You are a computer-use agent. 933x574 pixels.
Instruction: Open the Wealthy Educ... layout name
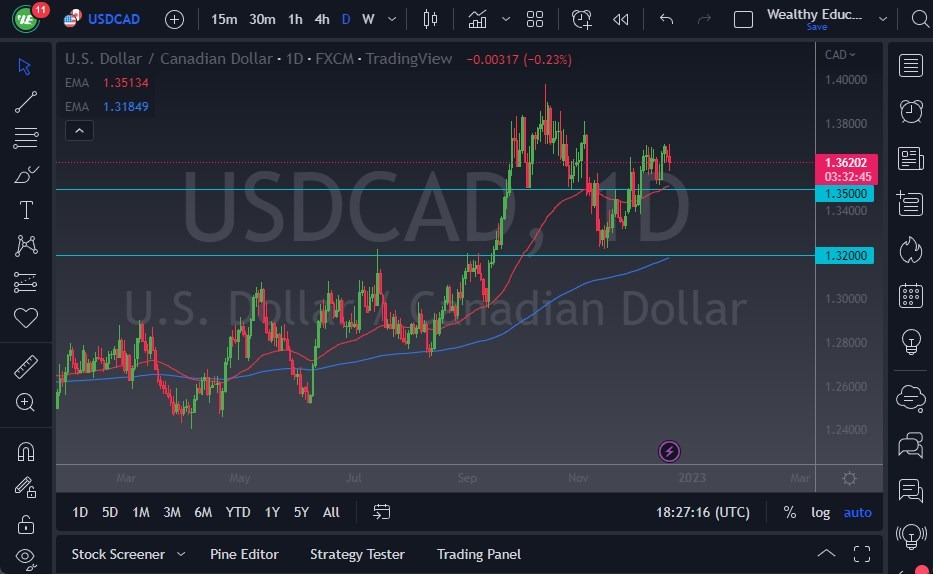coord(814,14)
